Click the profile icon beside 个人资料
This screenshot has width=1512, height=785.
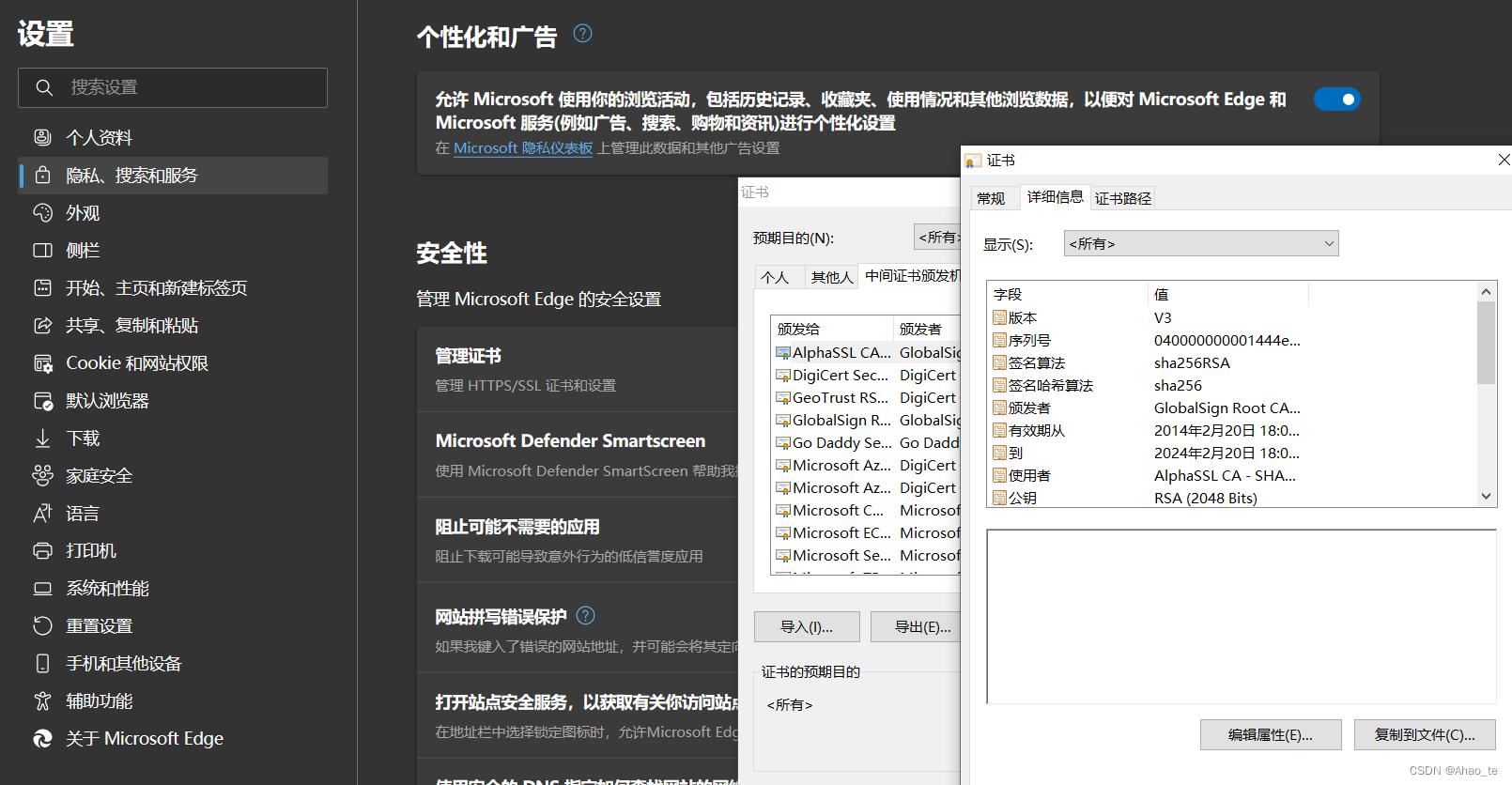(x=42, y=137)
